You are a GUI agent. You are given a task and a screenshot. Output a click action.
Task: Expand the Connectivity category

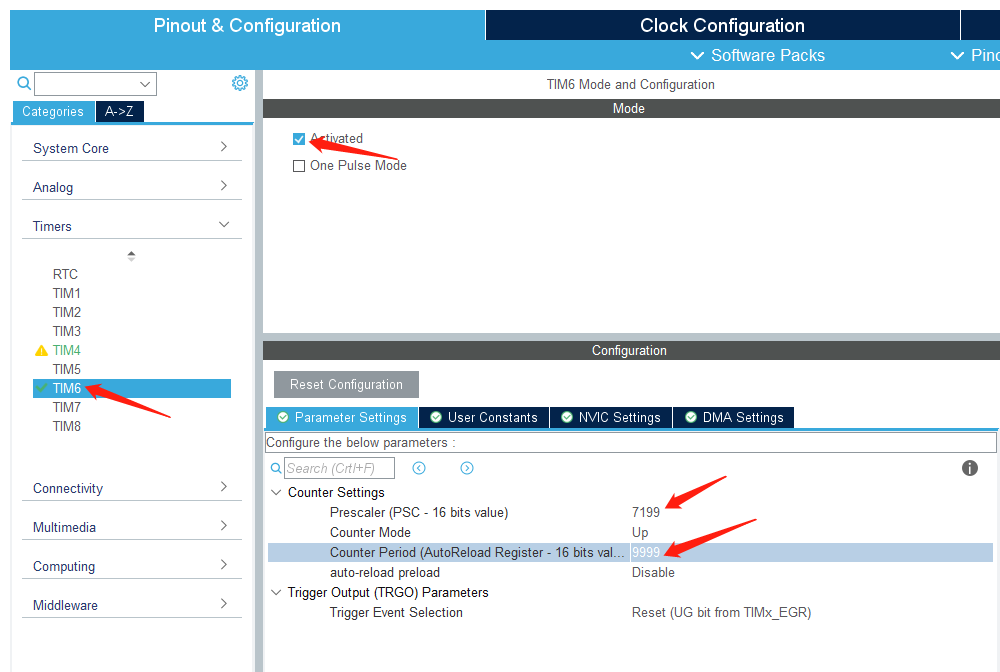(x=131, y=488)
